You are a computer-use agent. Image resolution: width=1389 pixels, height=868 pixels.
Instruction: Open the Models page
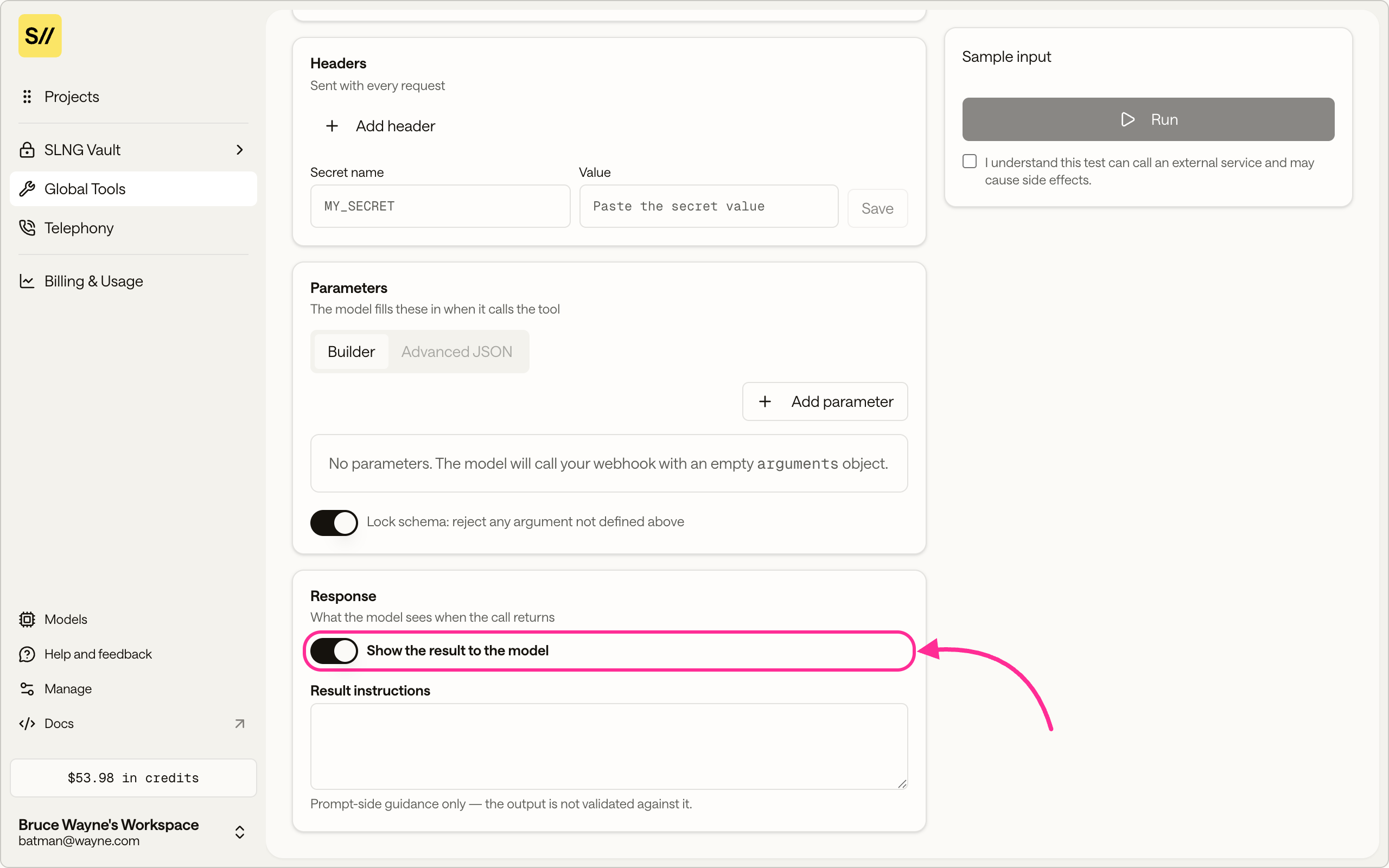(133, 620)
